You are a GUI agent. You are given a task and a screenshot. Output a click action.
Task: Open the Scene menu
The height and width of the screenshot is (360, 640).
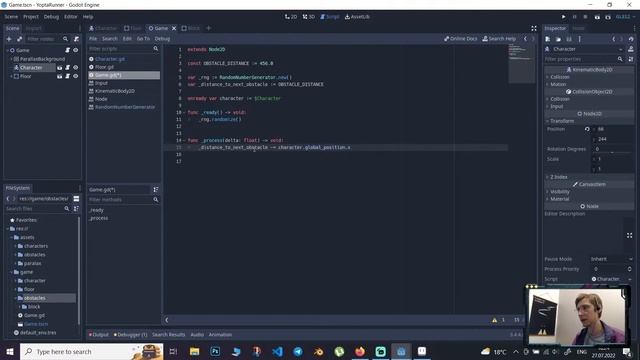coord(11,17)
